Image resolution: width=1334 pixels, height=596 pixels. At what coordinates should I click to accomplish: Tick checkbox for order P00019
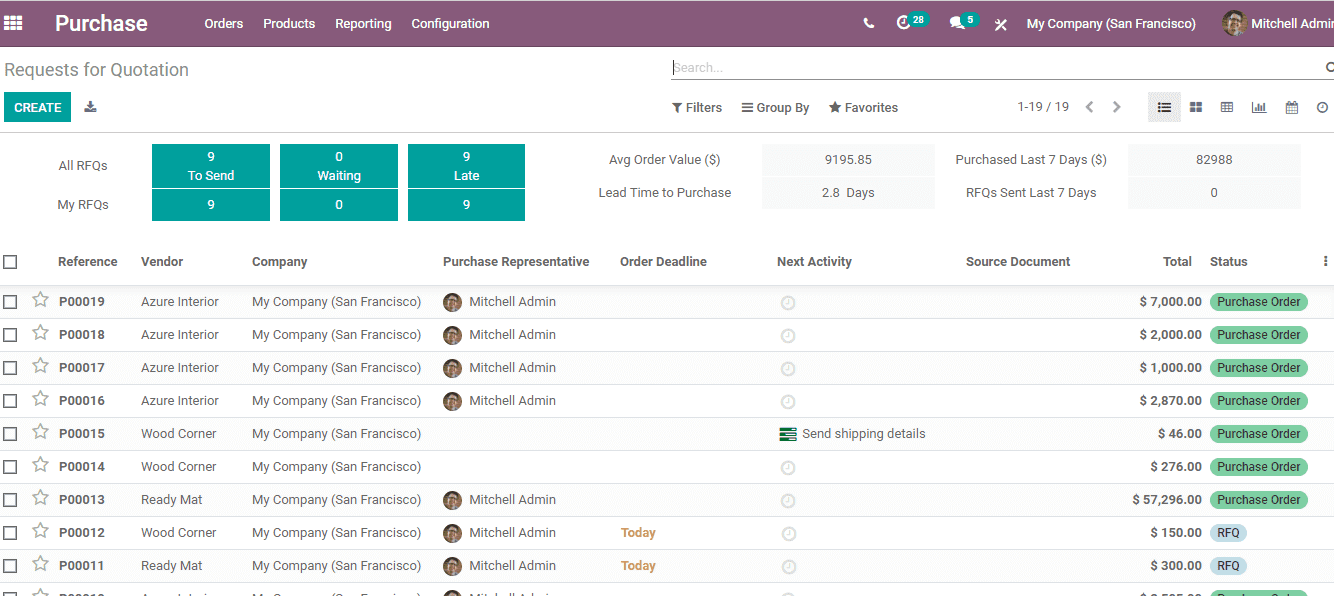[10, 302]
